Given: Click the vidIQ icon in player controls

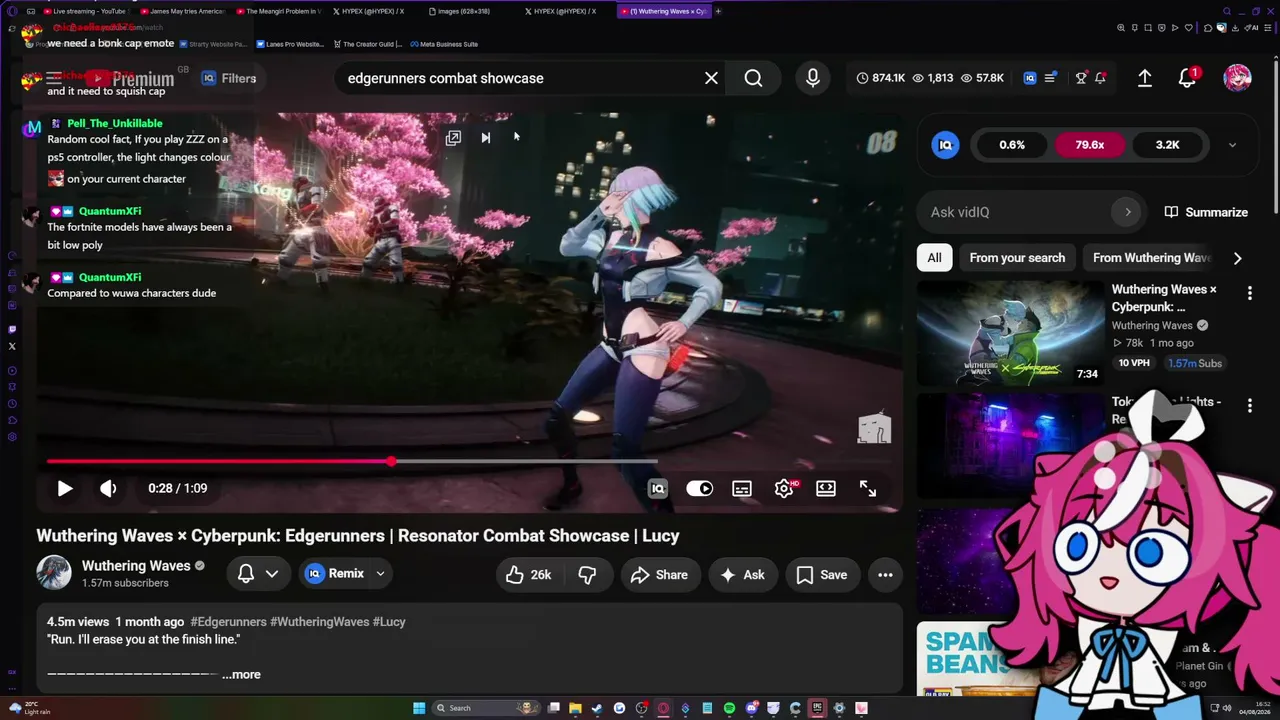Looking at the screenshot, I should click(657, 488).
